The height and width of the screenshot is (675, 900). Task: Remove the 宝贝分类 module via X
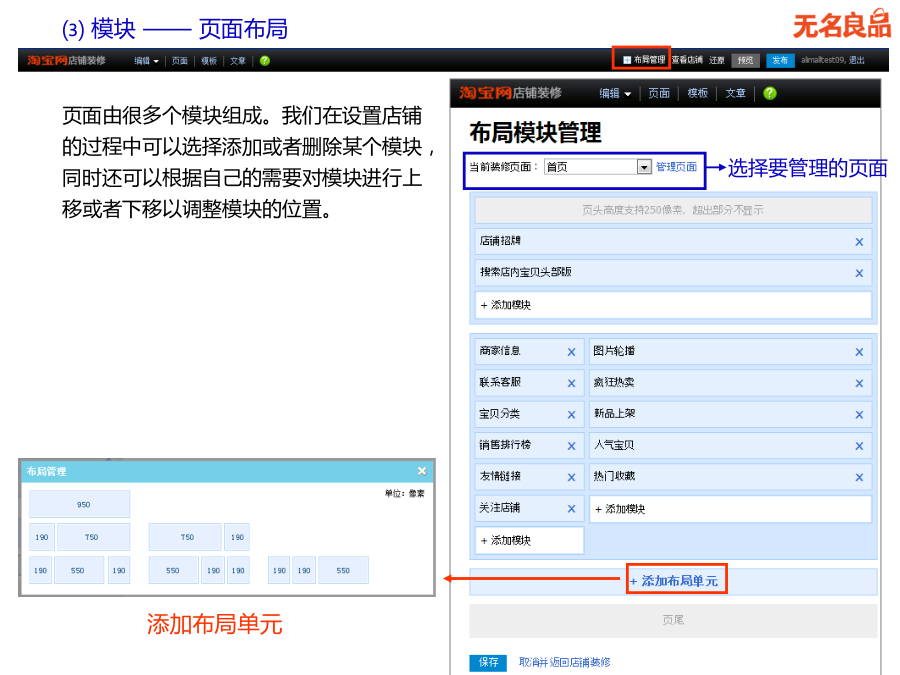pos(571,414)
